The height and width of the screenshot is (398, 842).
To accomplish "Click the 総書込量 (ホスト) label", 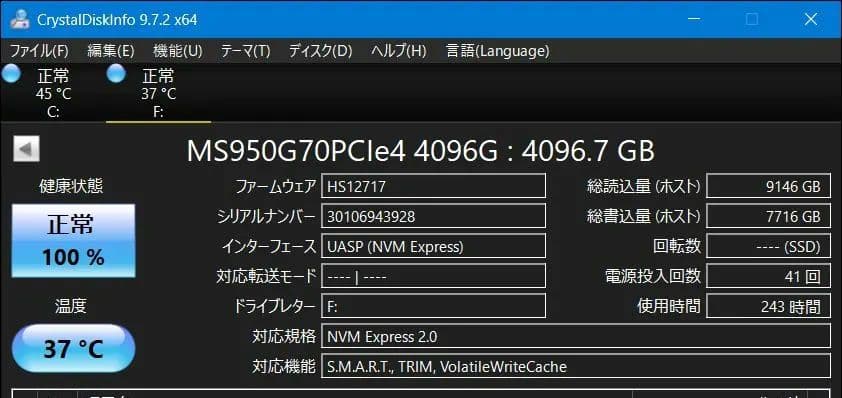I will pos(644,216).
